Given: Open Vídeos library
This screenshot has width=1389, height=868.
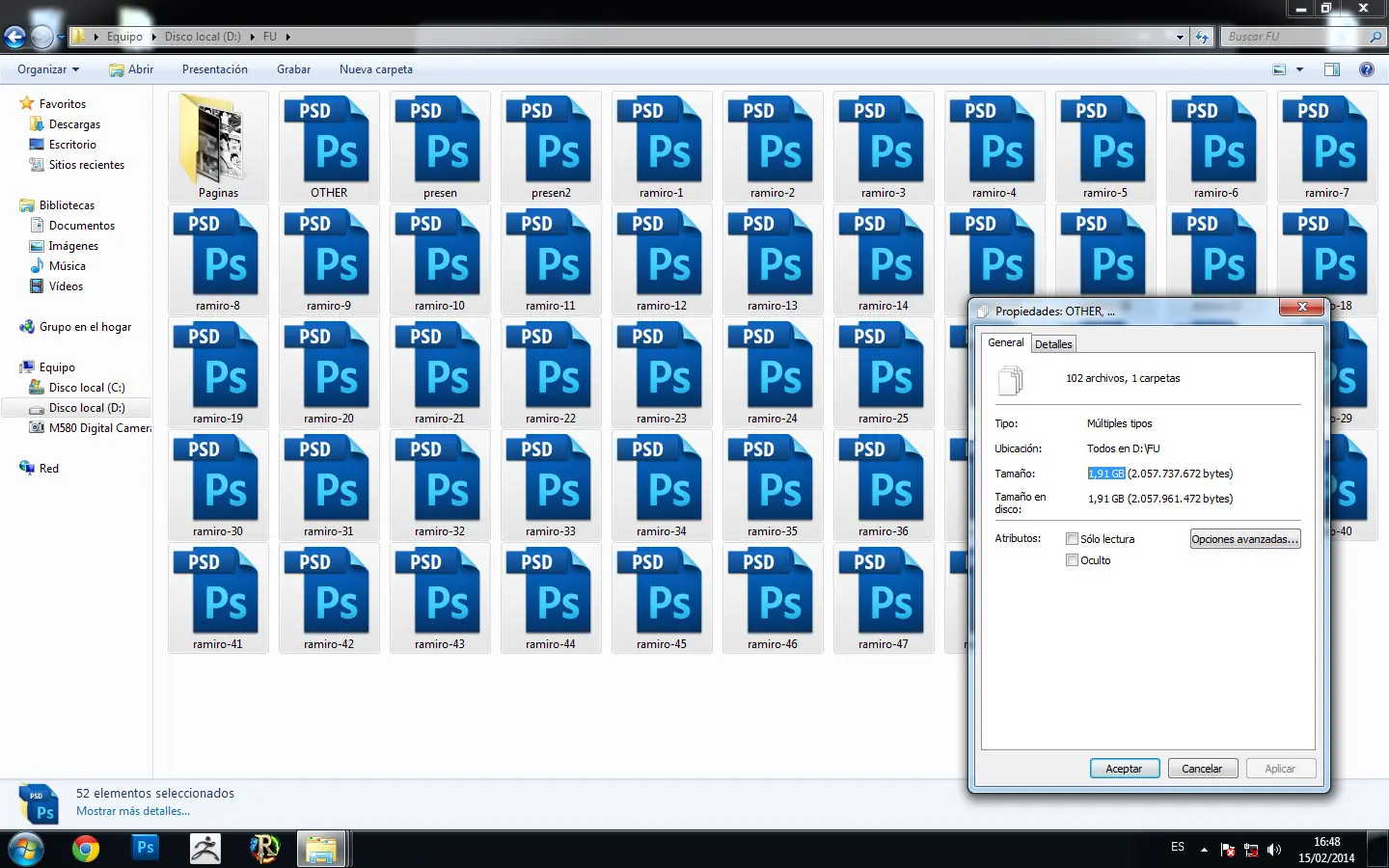Looking at the screenshot, I should 66,286.
